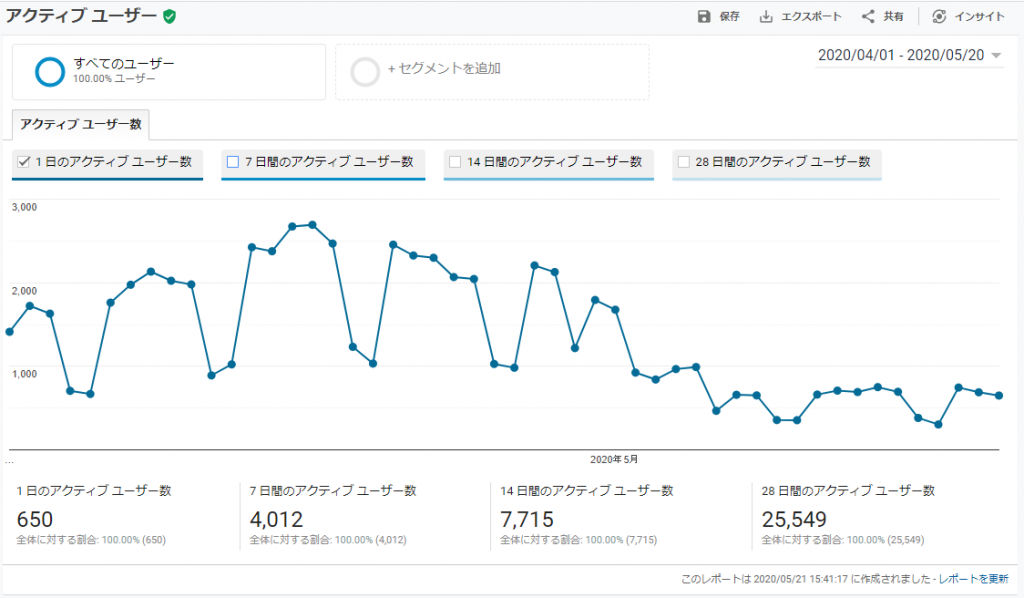Screen dimensions: 1024x598
Task: Click + セグメントを追加 to add segment
Action: pyautogui.click(x=444, y=68)
